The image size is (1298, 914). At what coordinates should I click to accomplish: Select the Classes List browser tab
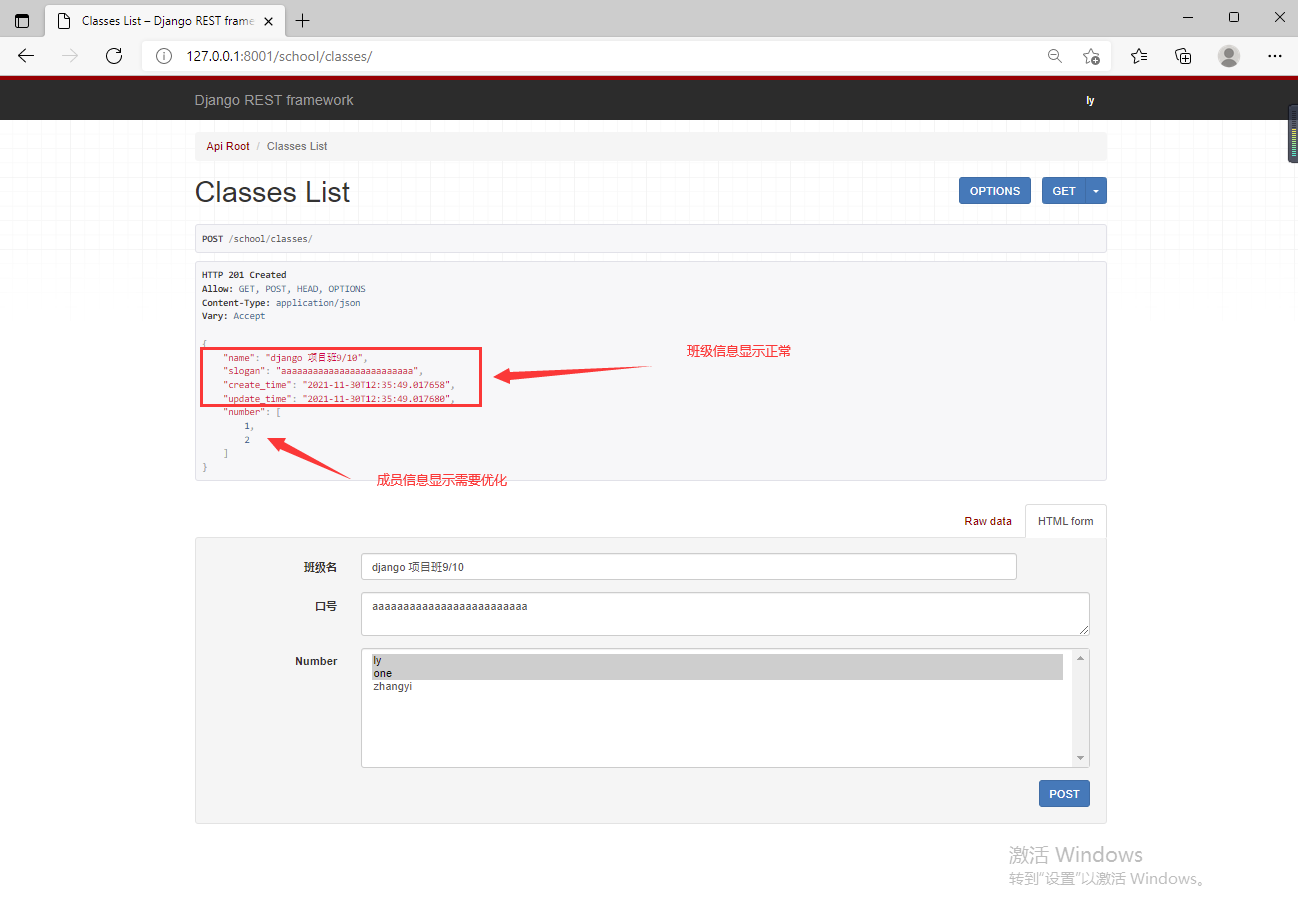point(165,20)
